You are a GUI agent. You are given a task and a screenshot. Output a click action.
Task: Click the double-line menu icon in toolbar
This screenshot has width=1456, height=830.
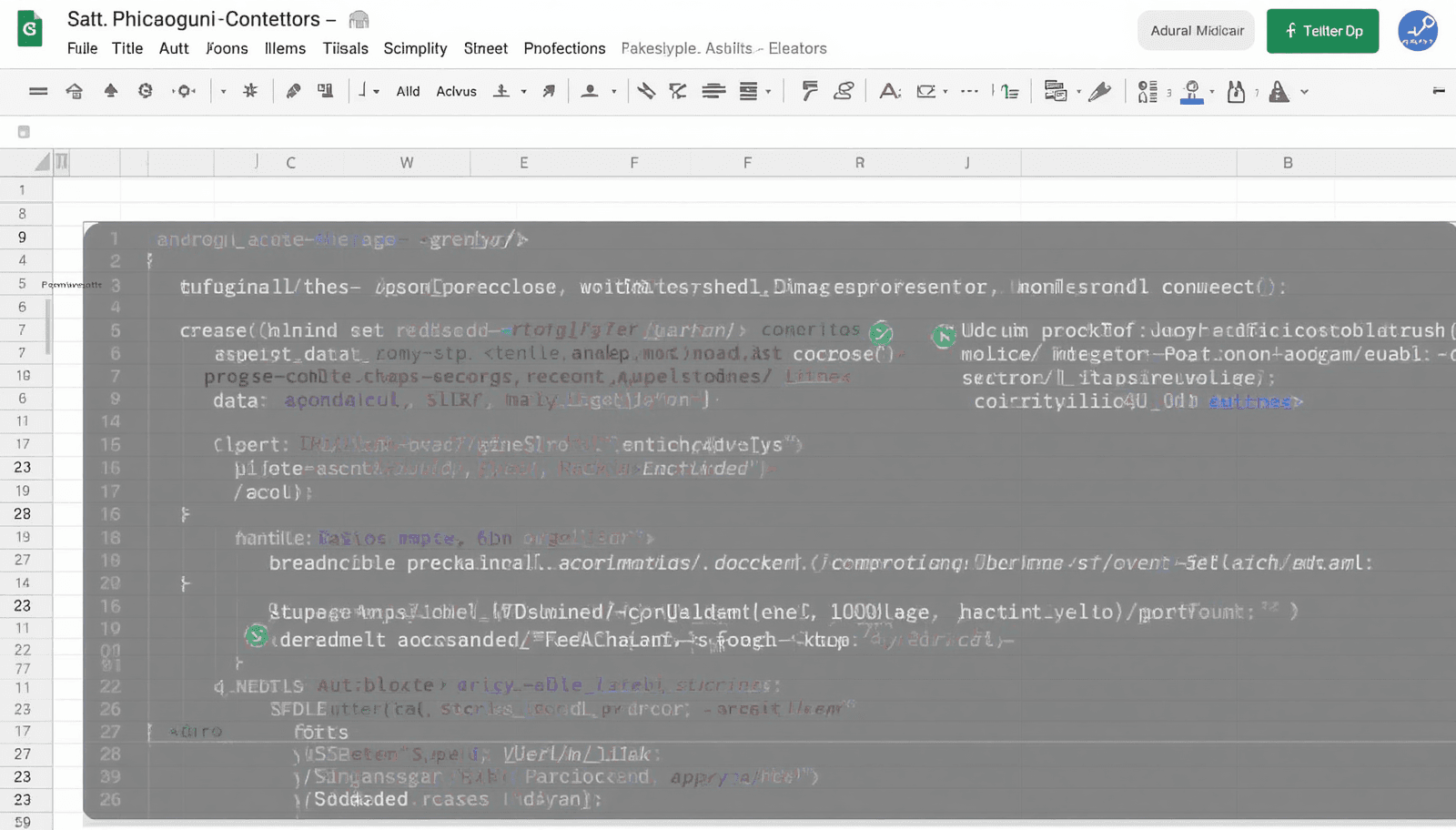point(38,91)
